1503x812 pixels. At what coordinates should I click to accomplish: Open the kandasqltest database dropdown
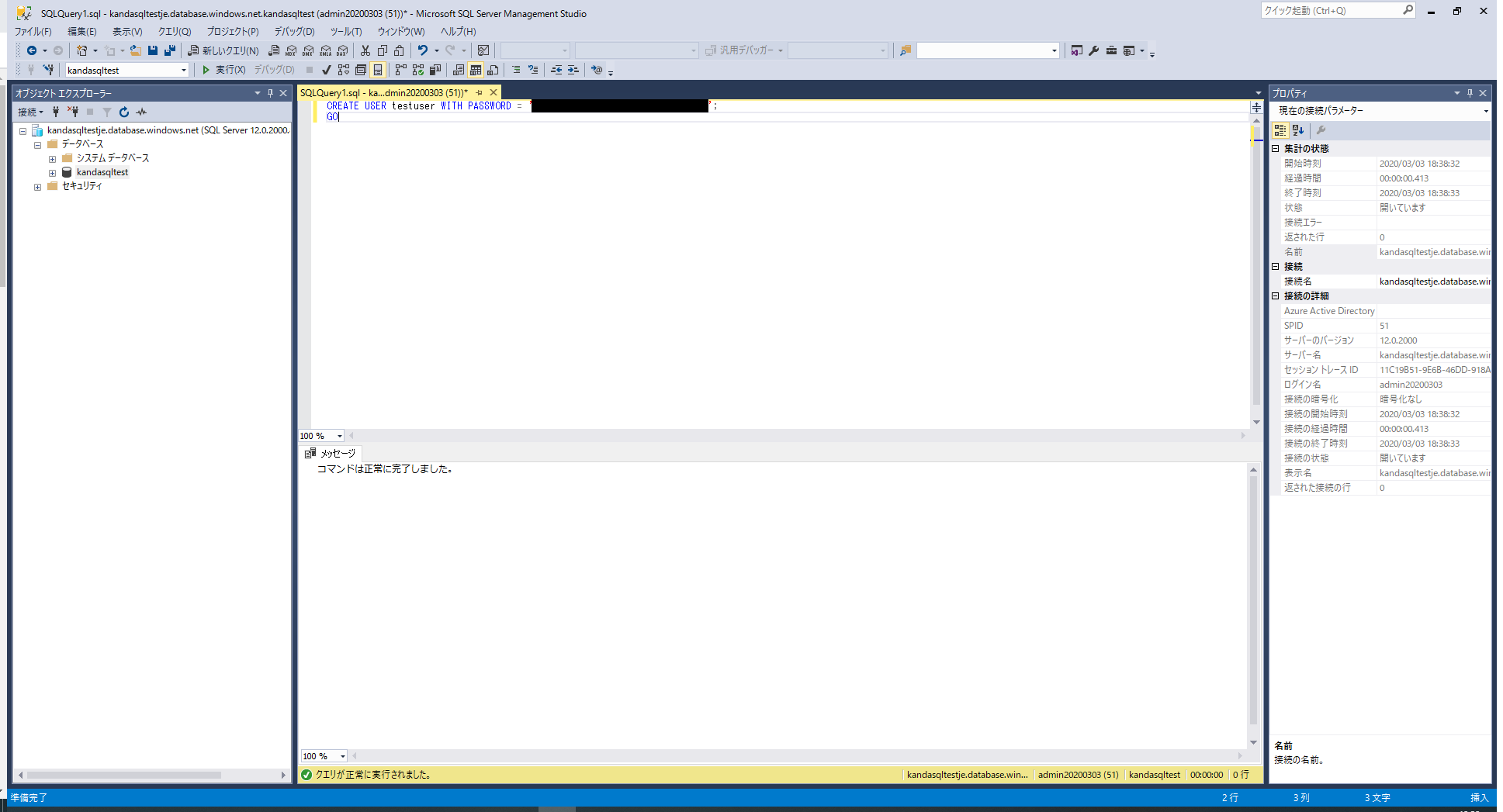pos(184,70)
